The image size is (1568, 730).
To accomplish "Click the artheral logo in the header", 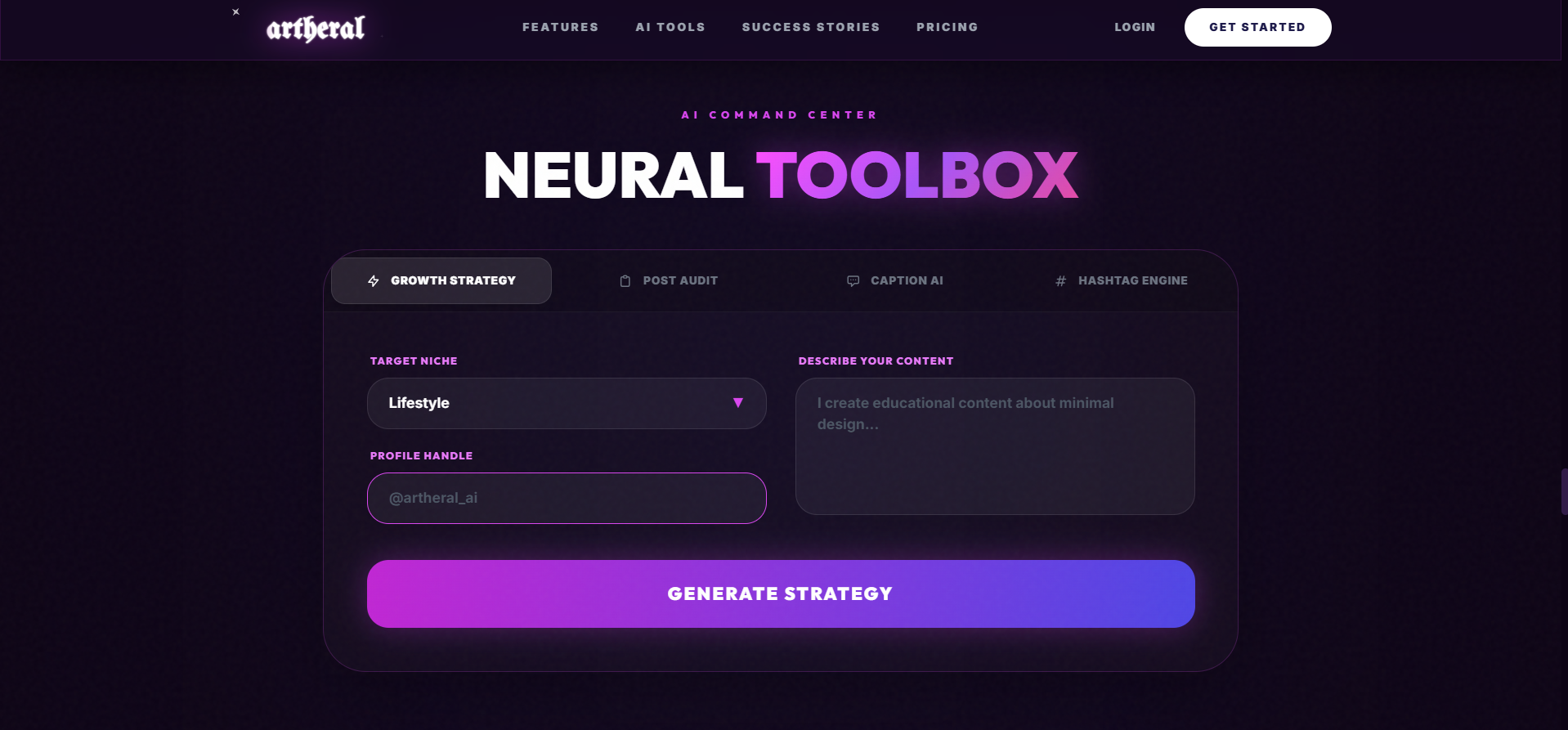I will (x=316, y=29).
